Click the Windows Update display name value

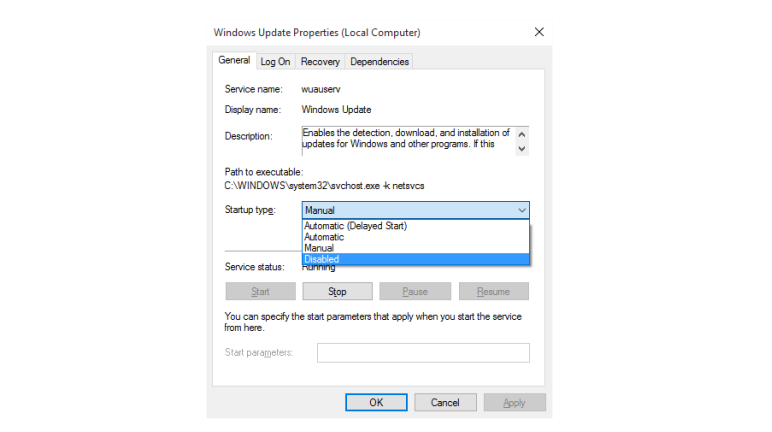(336, 109)
